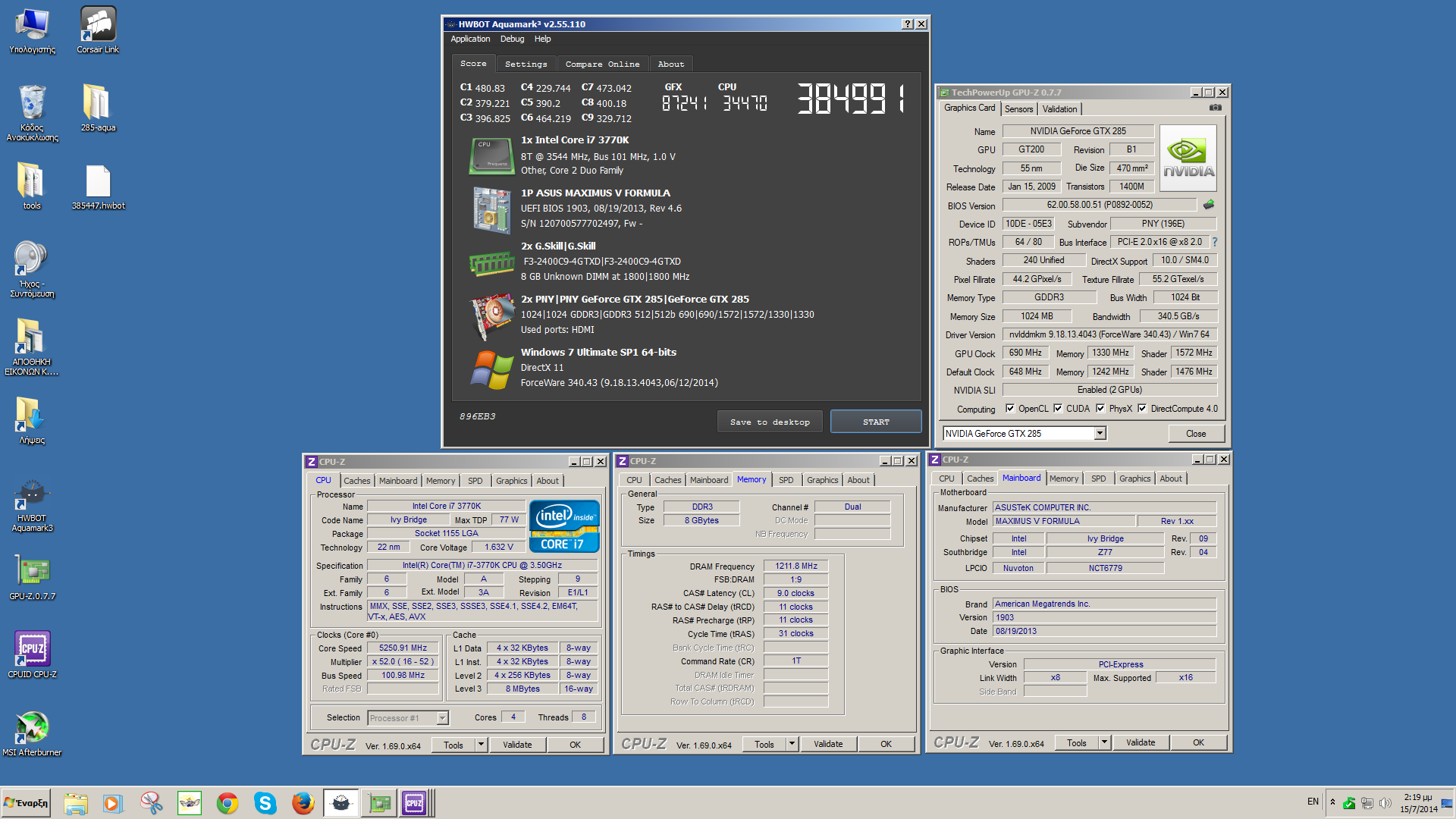Image resolution: width=1456 pixels, height=819 pixels.
Task: Open the Application menu in Aquamark
Action: 470,39
